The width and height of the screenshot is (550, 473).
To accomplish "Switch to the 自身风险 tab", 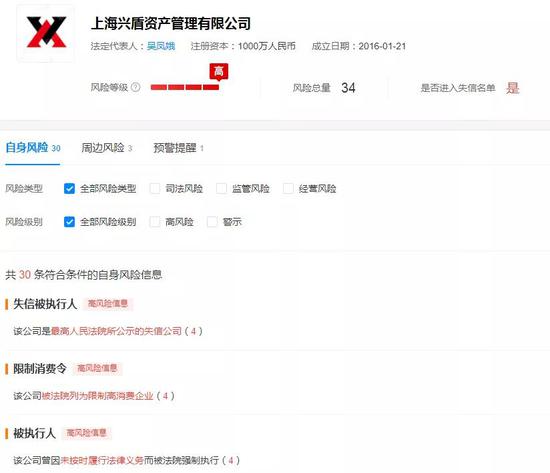I will (x=33, y=148).
